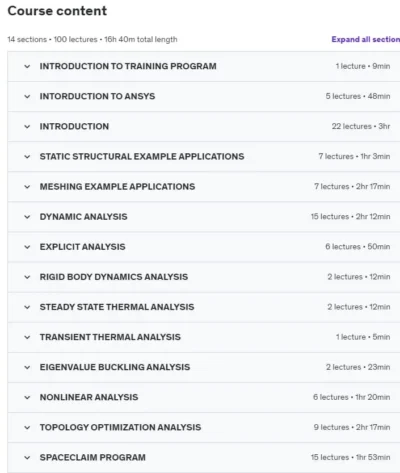Expand MESHING EXAMPLE APPLICATIONS chevron
The height and width of the screenshot is (473, 400).
click(27, 187)
